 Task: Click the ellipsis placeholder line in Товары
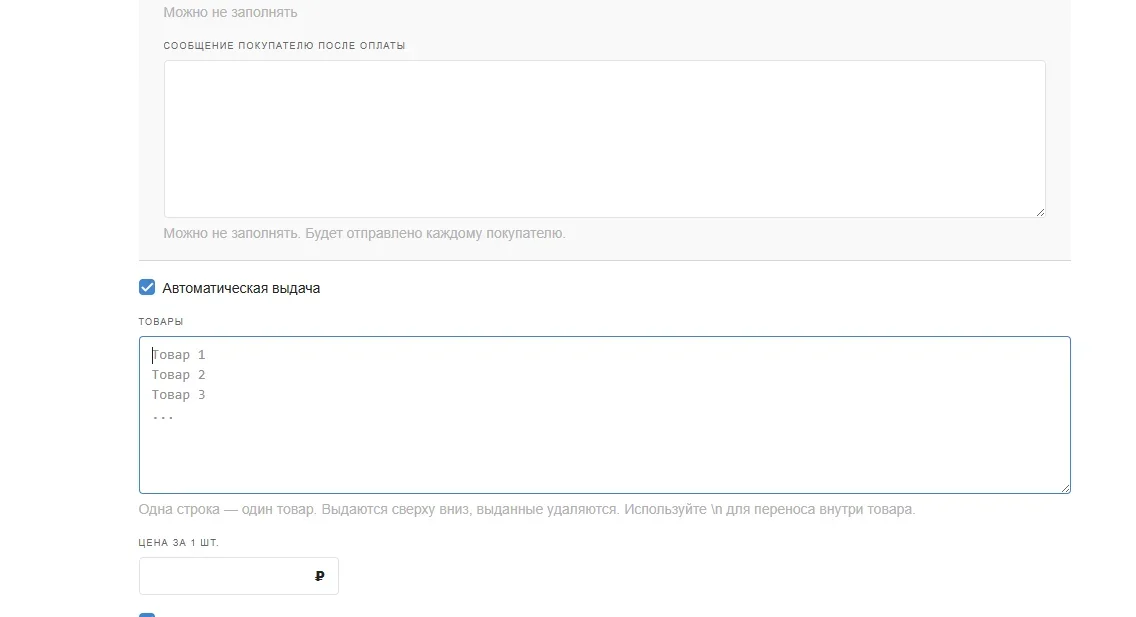click(163, 415)
